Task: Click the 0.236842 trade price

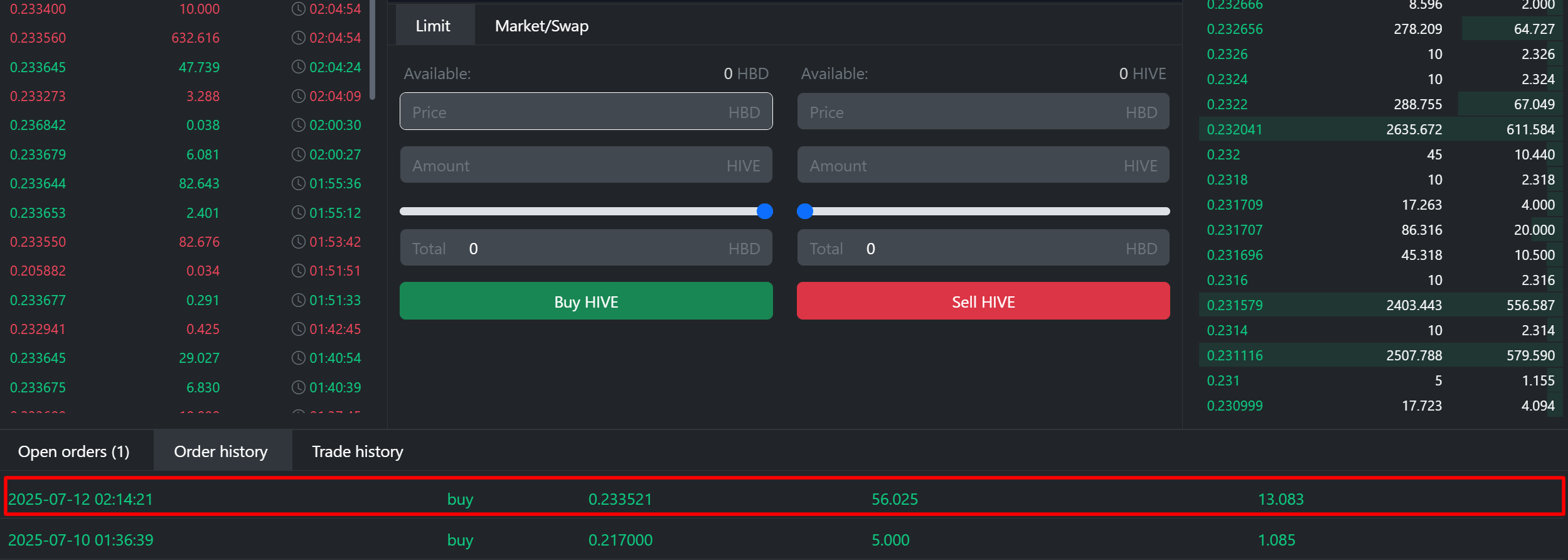Action: [x=38, y=125]
